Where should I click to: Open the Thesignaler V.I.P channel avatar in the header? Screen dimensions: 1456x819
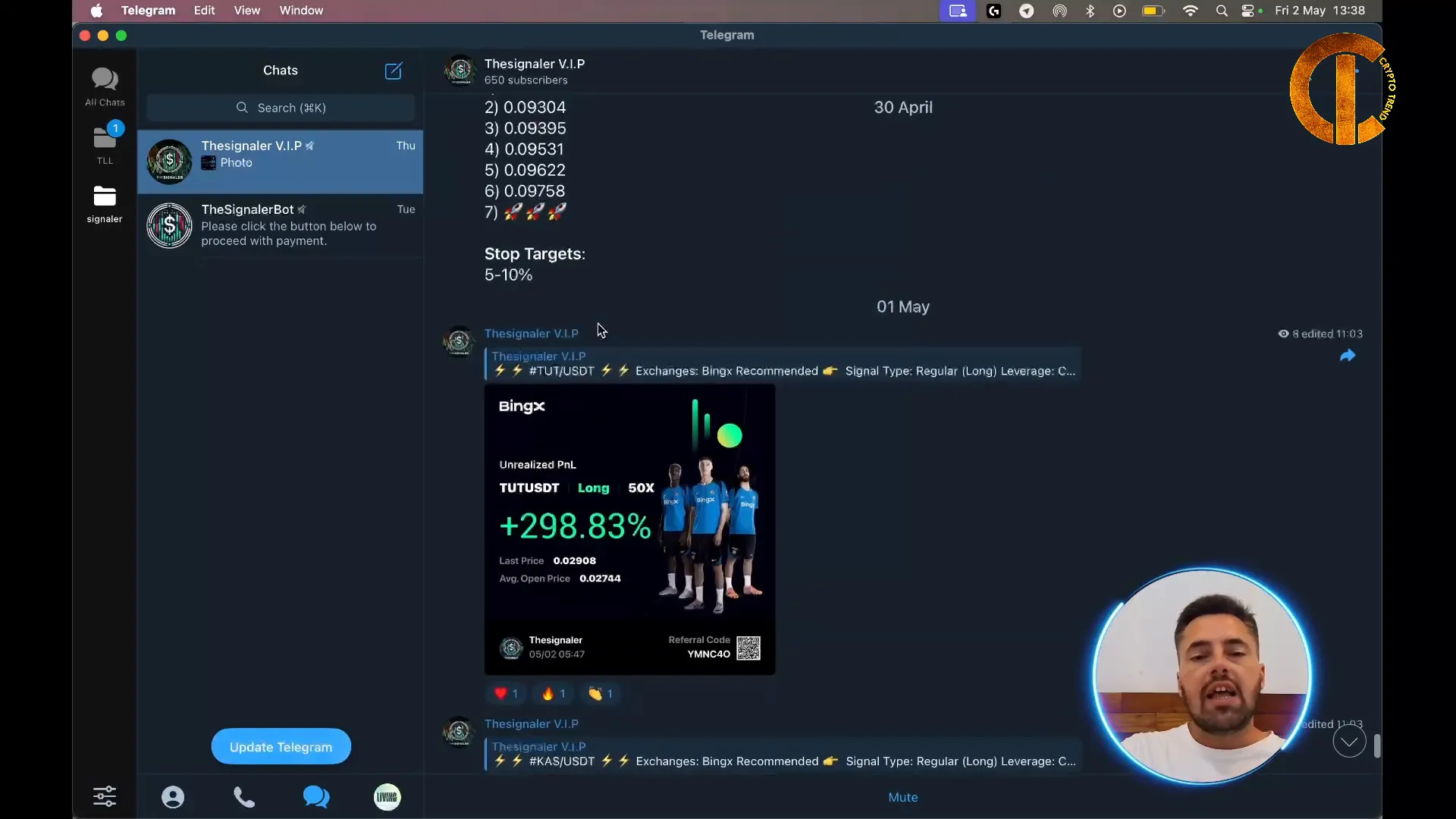point(460,71)
